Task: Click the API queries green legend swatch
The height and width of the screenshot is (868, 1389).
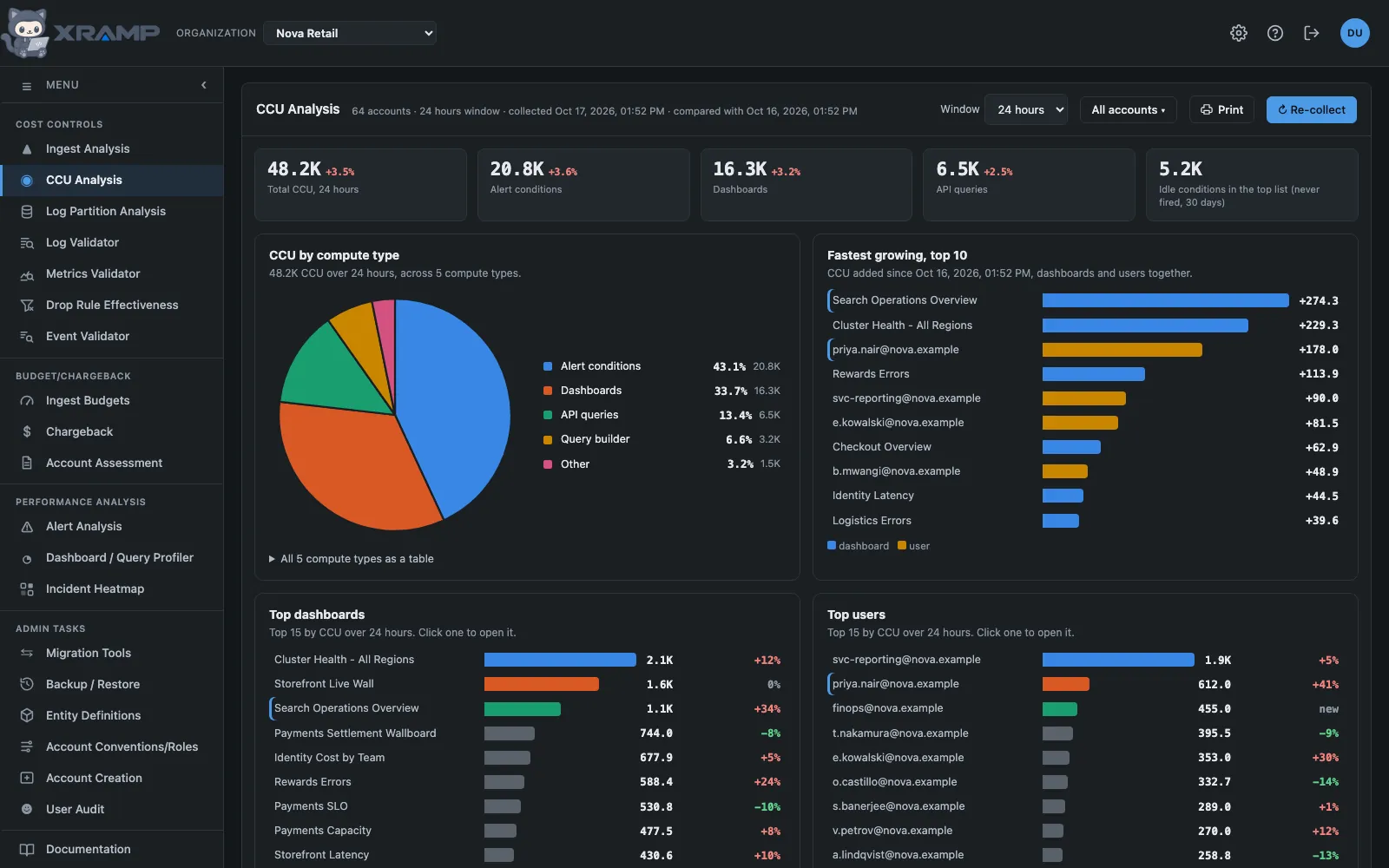Action: (x=548, y=415)
